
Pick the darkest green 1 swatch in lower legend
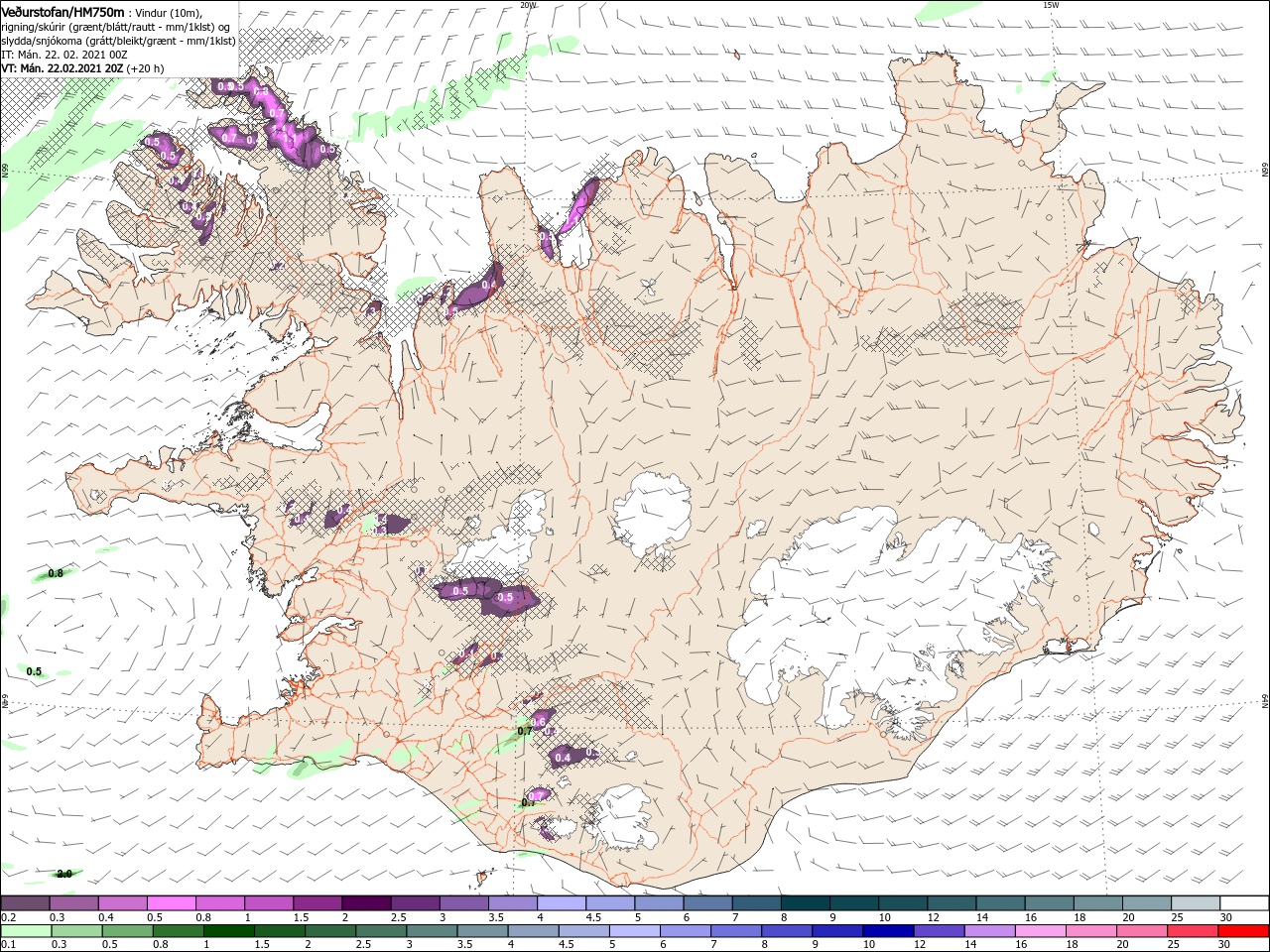(228, 931)
